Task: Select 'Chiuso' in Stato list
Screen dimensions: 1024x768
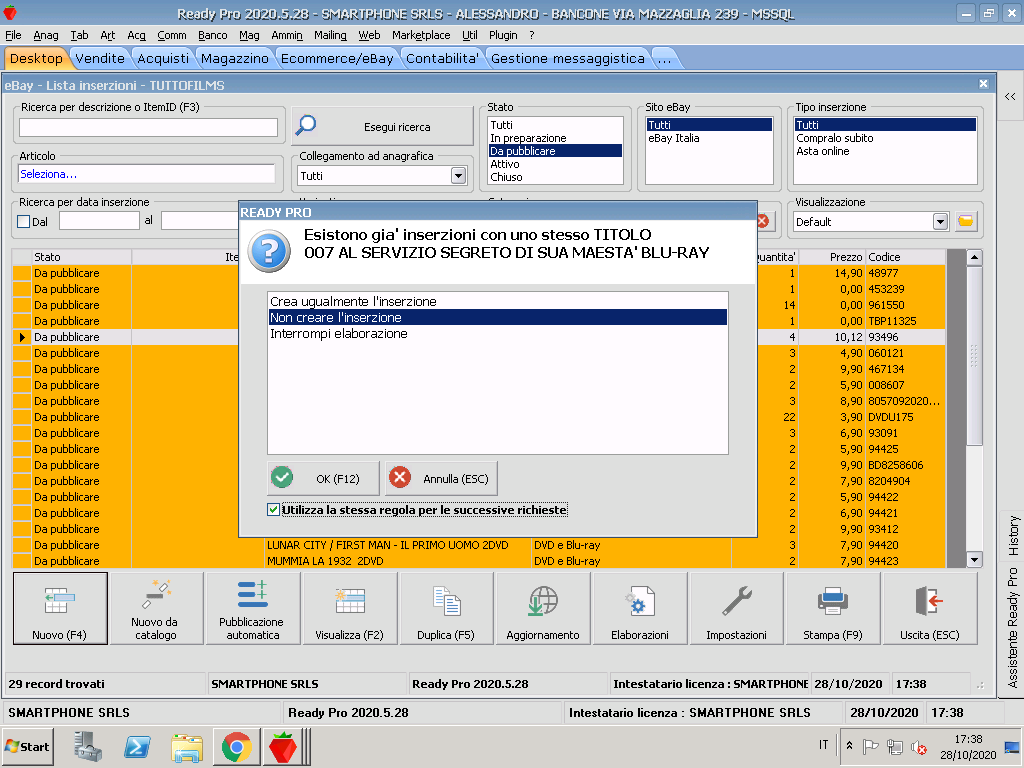Action: (x=555, y=177)
